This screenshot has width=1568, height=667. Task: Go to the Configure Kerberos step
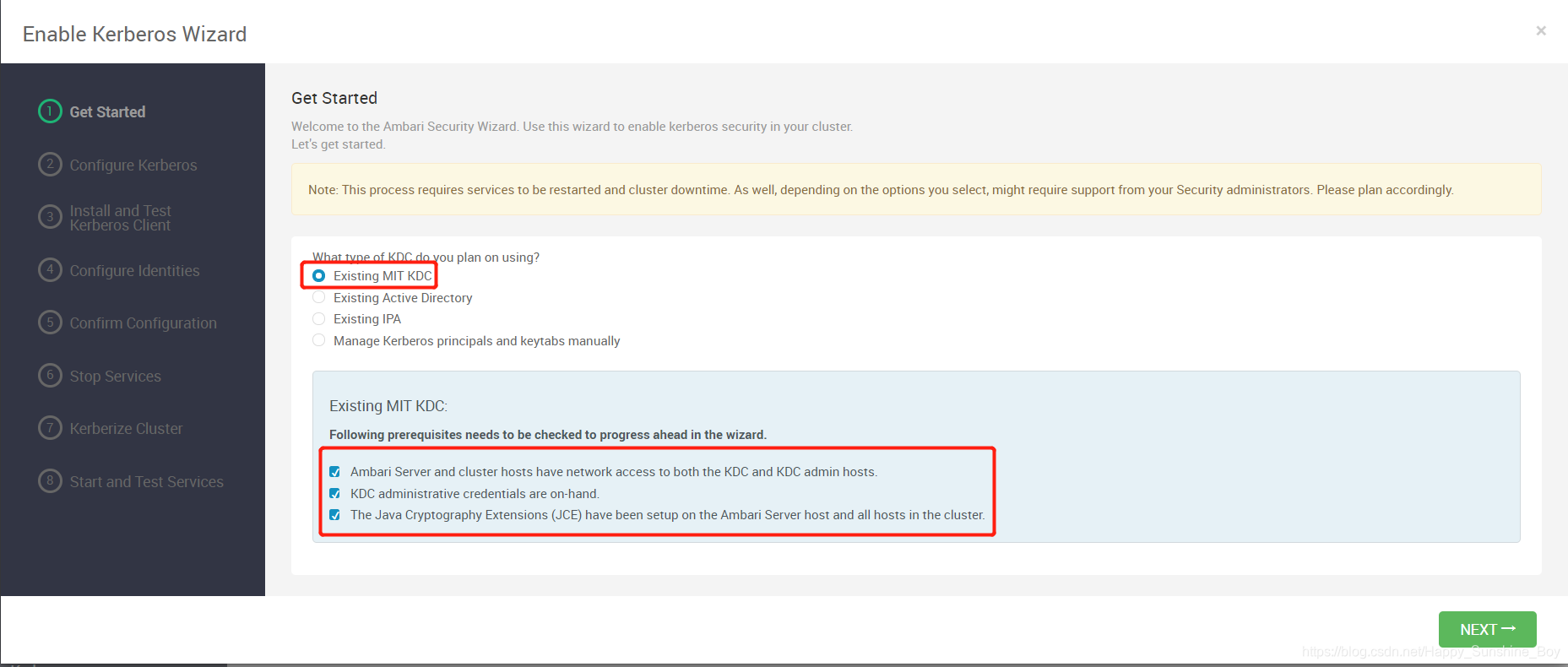133,165
